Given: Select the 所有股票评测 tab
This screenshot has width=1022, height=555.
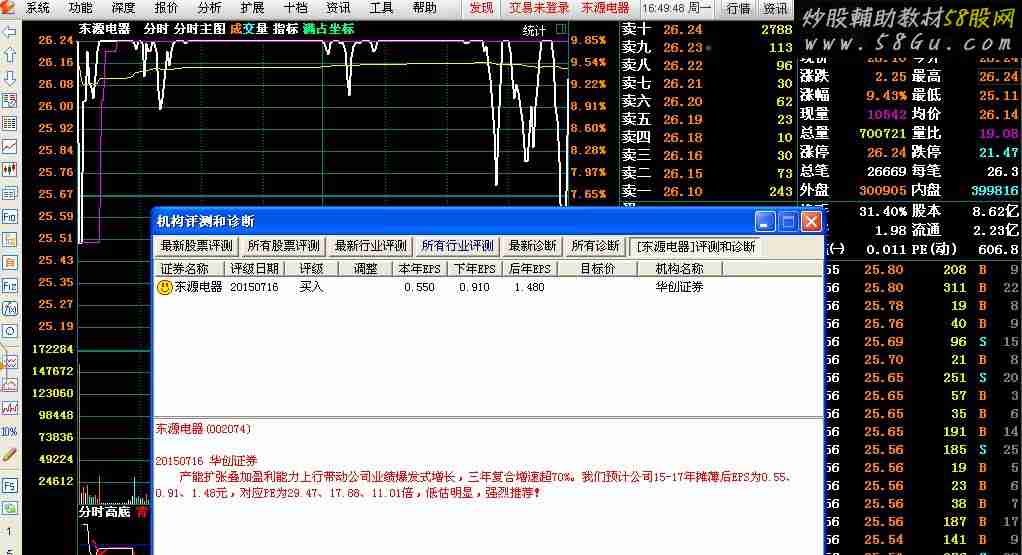Looking at the screenshot, I should tap(284, 246).
